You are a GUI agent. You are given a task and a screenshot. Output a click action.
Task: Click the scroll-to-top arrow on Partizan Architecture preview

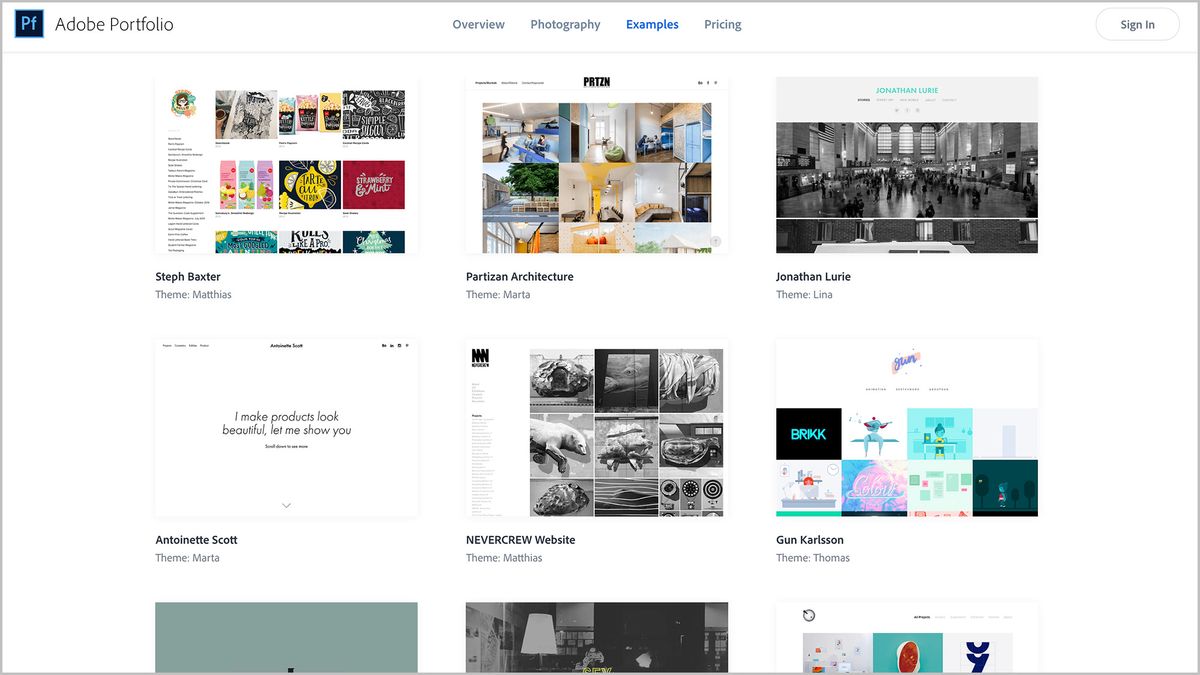(x=716, y=241)
